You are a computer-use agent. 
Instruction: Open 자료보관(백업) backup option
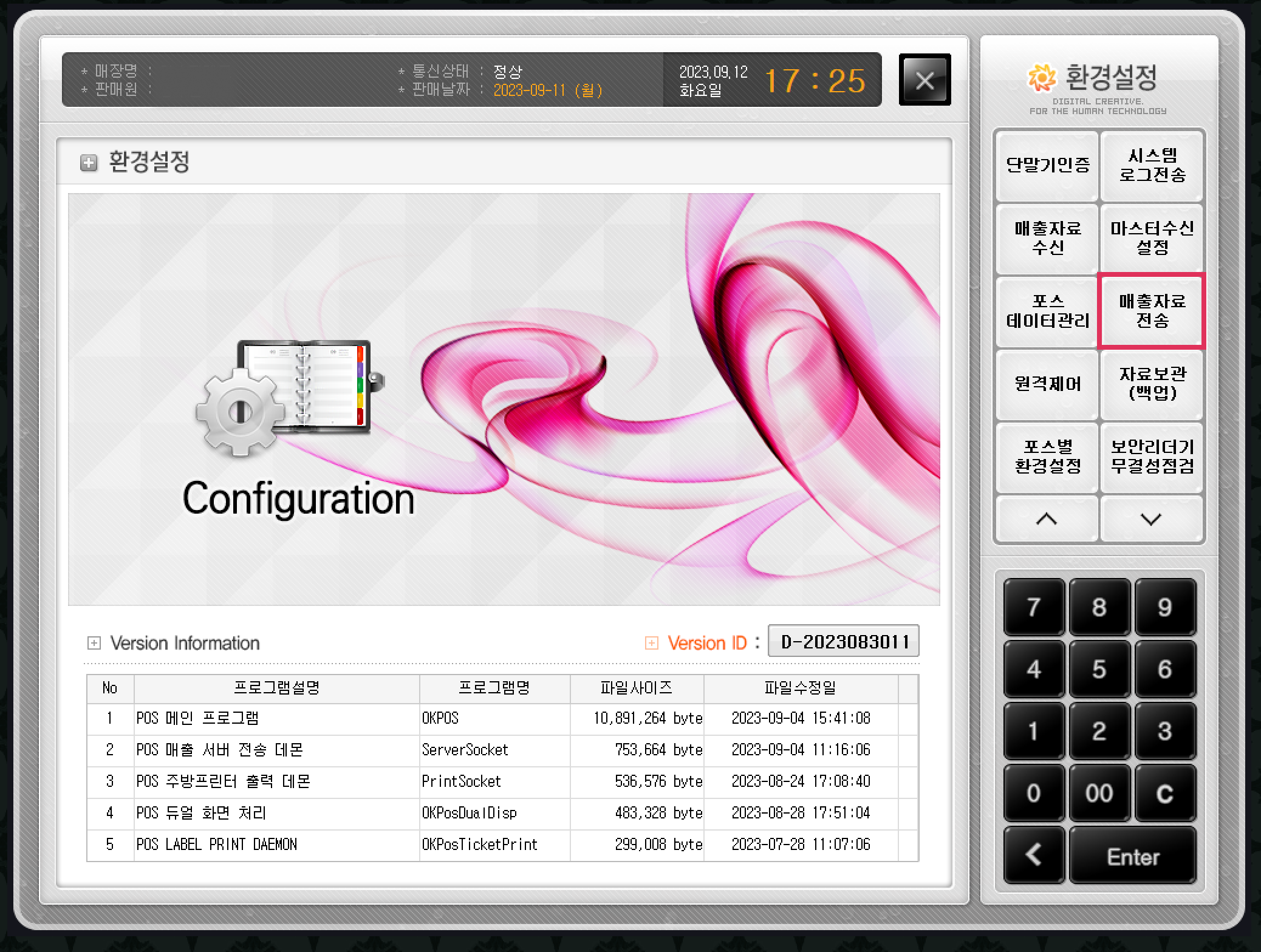coord(1152,384)
